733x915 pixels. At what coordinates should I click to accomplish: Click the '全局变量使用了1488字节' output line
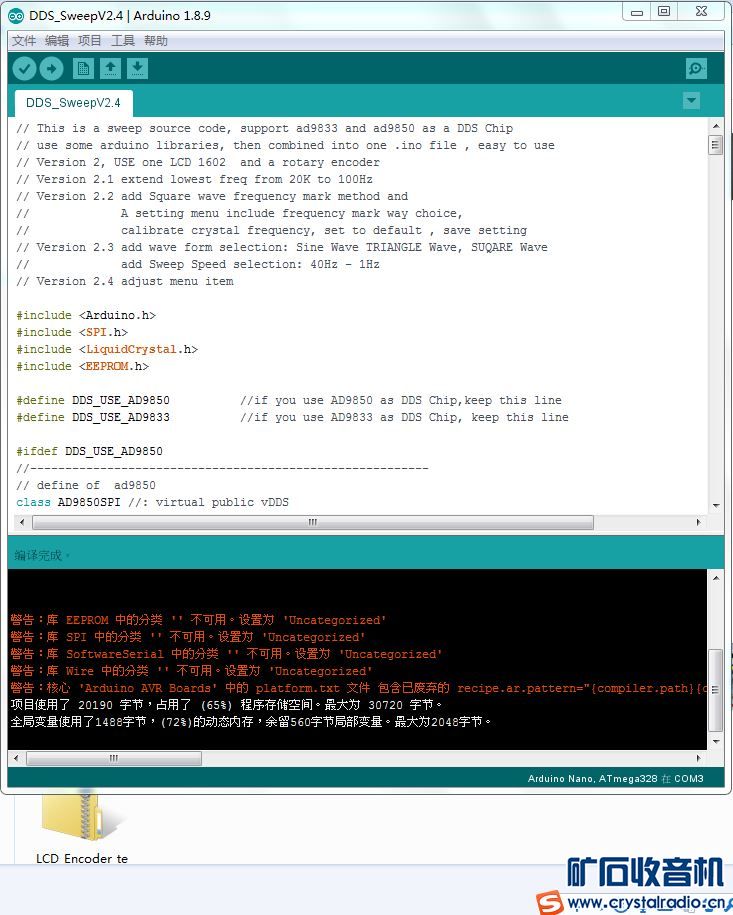[251, 722]
